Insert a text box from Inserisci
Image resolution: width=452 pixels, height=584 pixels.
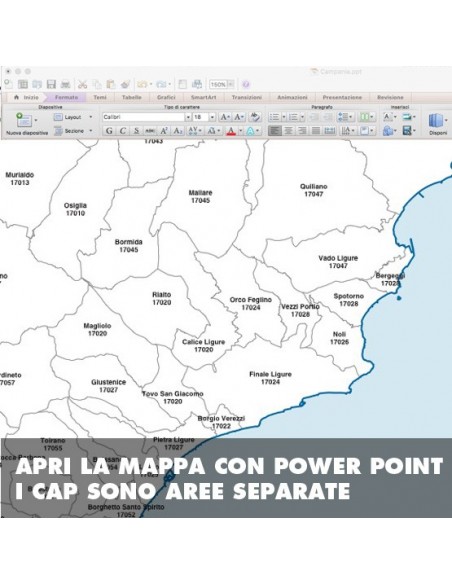coord(389,117)
